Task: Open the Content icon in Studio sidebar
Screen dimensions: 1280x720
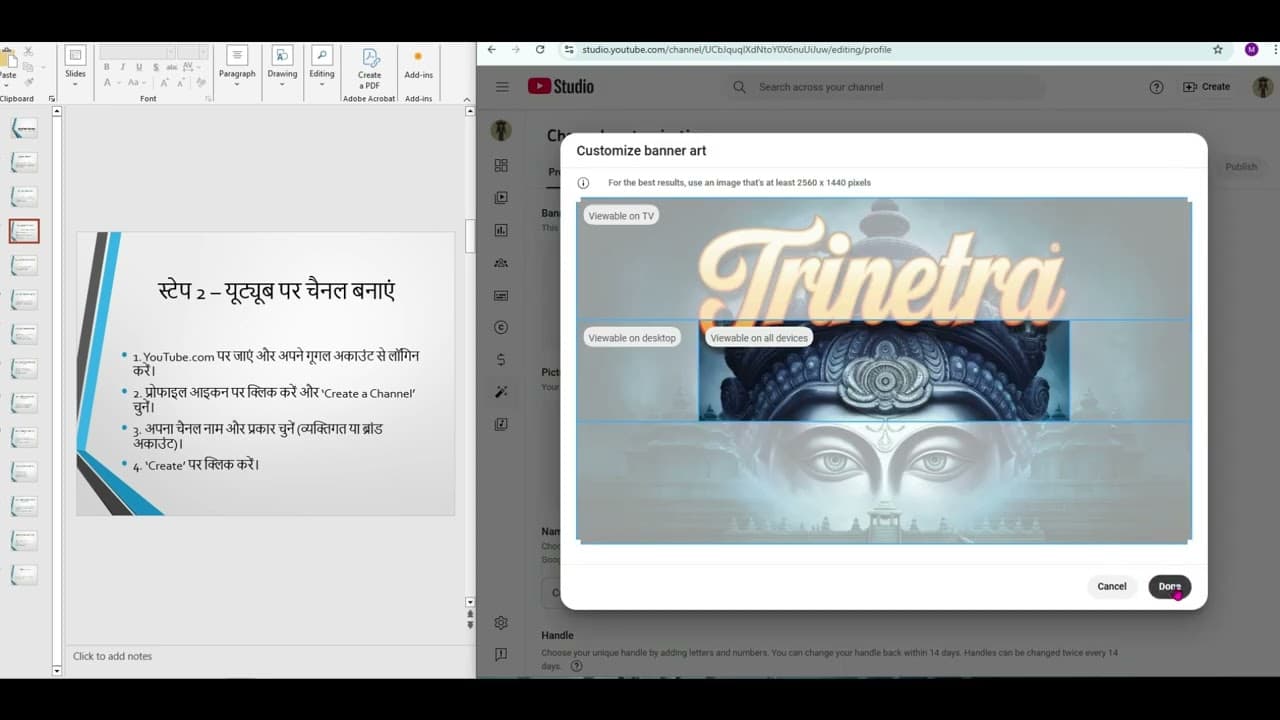Action: (x=501, y=198)
